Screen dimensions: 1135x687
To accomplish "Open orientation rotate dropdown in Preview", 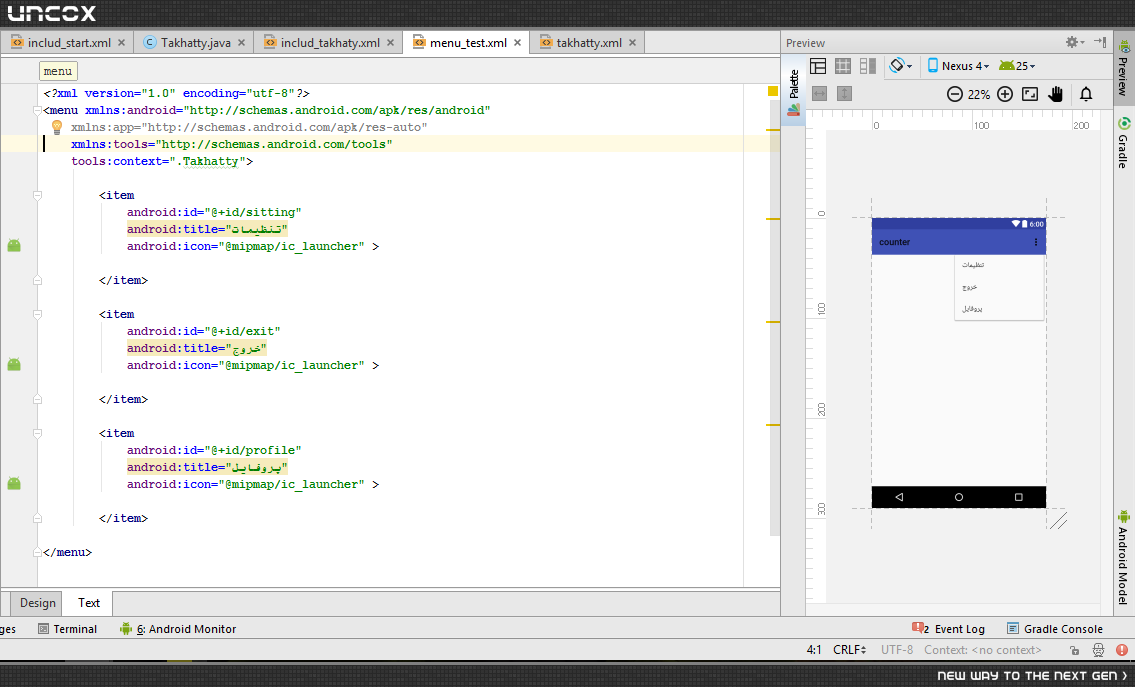I will 900,66.
